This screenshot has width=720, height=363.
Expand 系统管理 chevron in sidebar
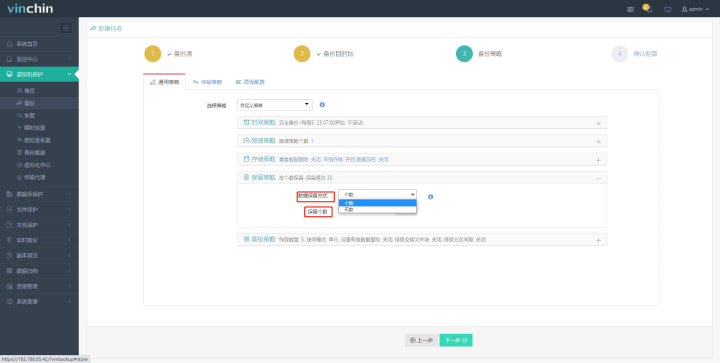pos(69,302)
